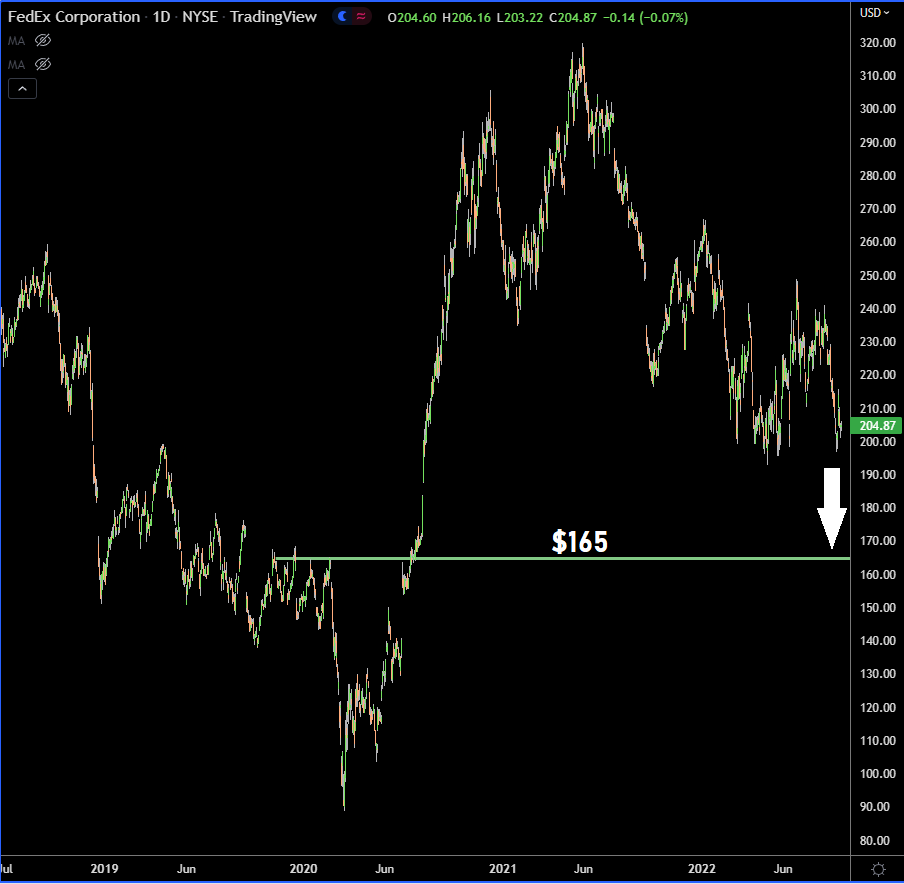
Task: Click the 110.00 price axis label
Action: [x=877, y=741]
